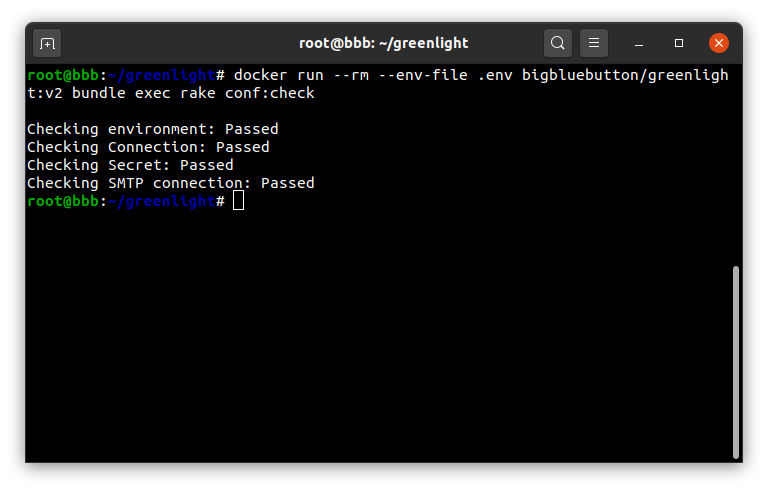Minimize the terminal window
Screen dimensions: 768x491
(639, 44)
